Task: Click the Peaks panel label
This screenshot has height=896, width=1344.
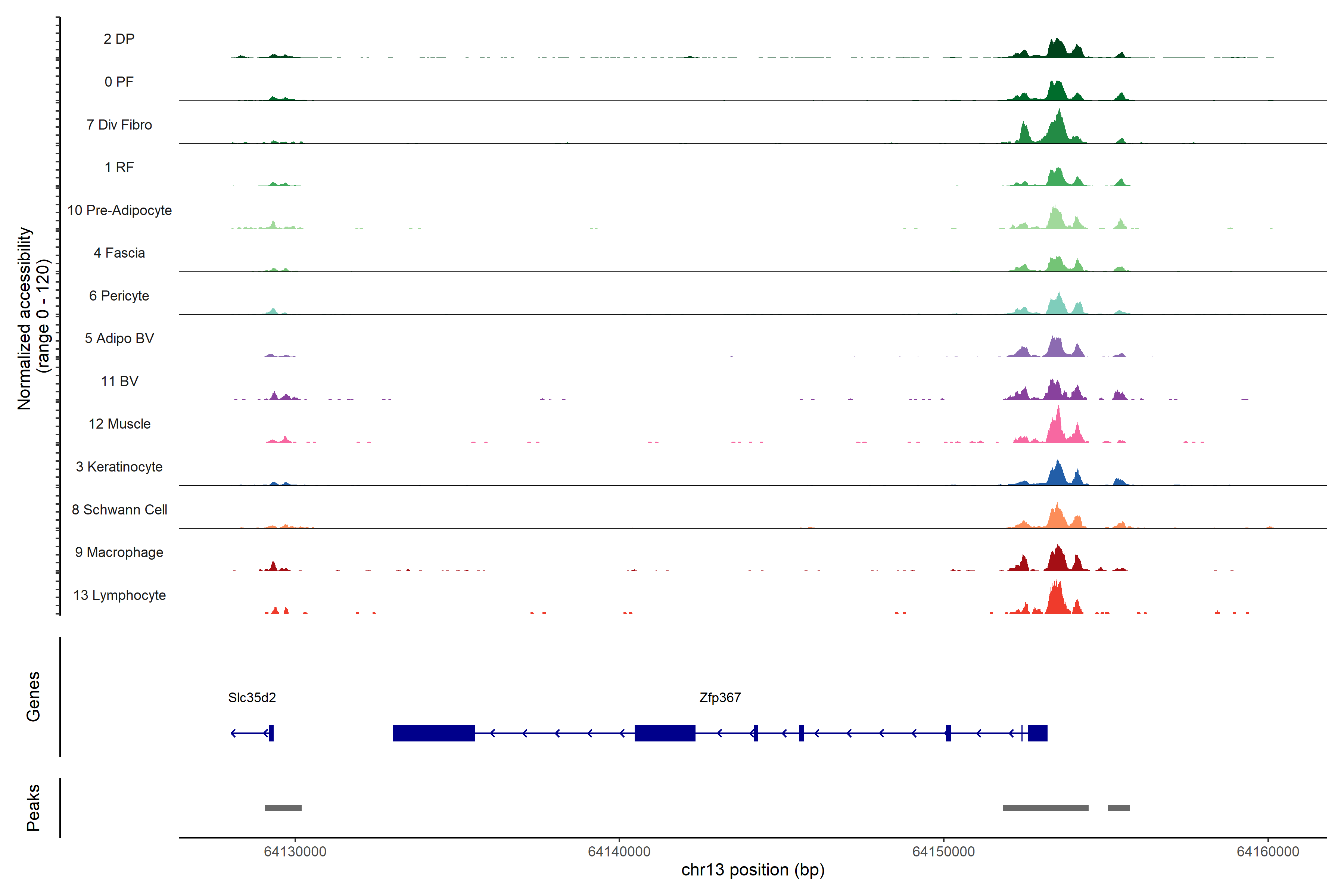Action: 33,807
